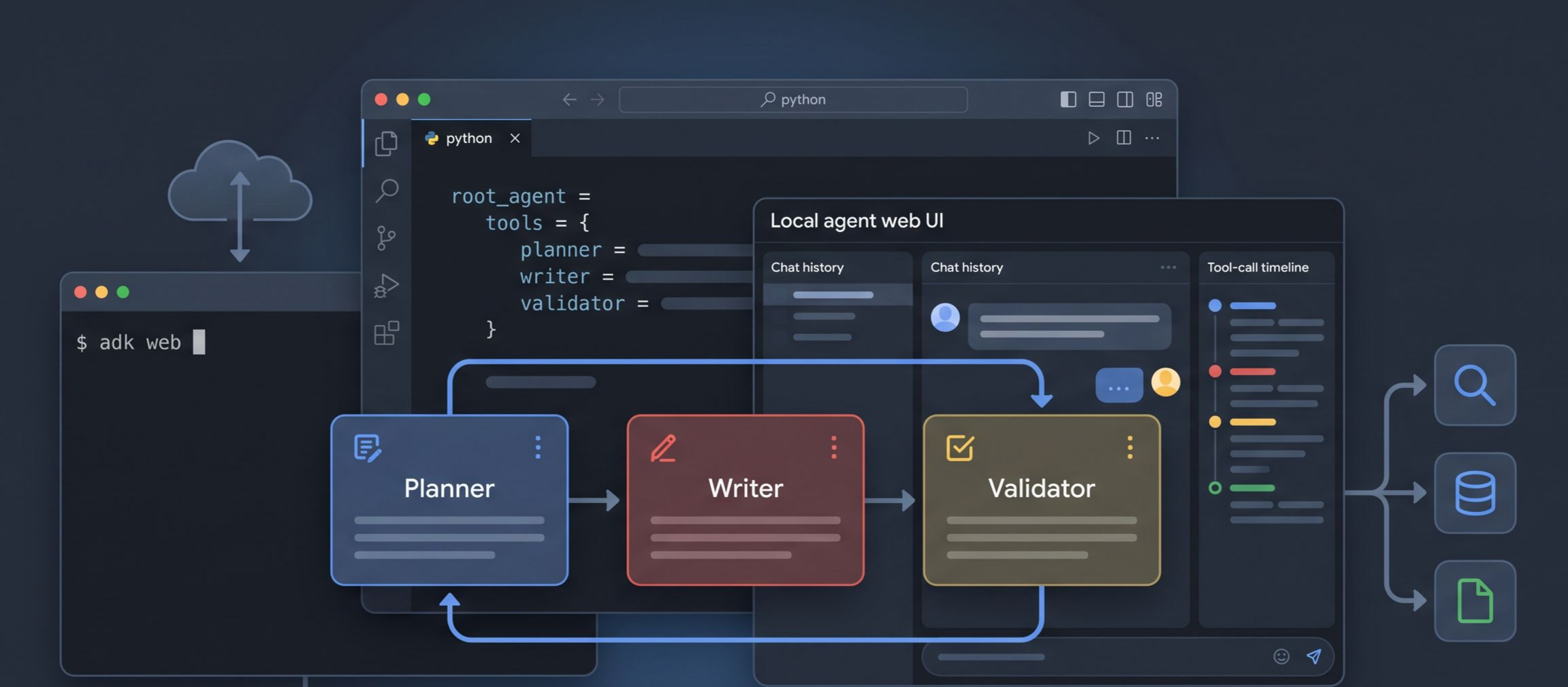Open the Writer card three-dot menu
Image resolution: width=1568 pixels, height=687 pixels.
pyautogui.click(x=834, y=447)
